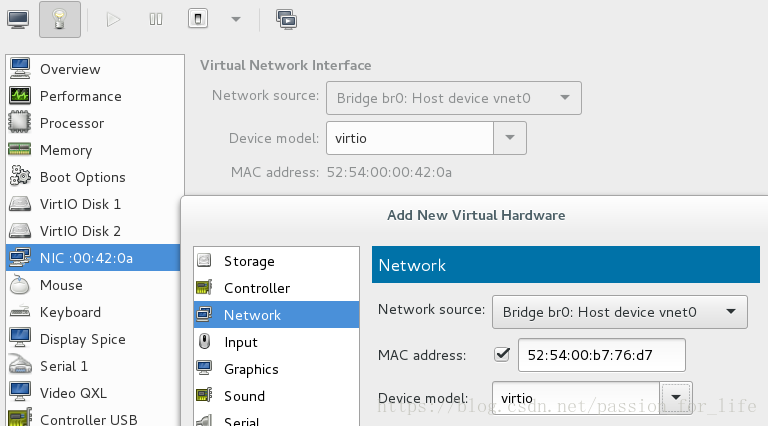Screen dimensions: 768x426
Task: Click the lightbulb hardware details icon
Action: [60, 20]
